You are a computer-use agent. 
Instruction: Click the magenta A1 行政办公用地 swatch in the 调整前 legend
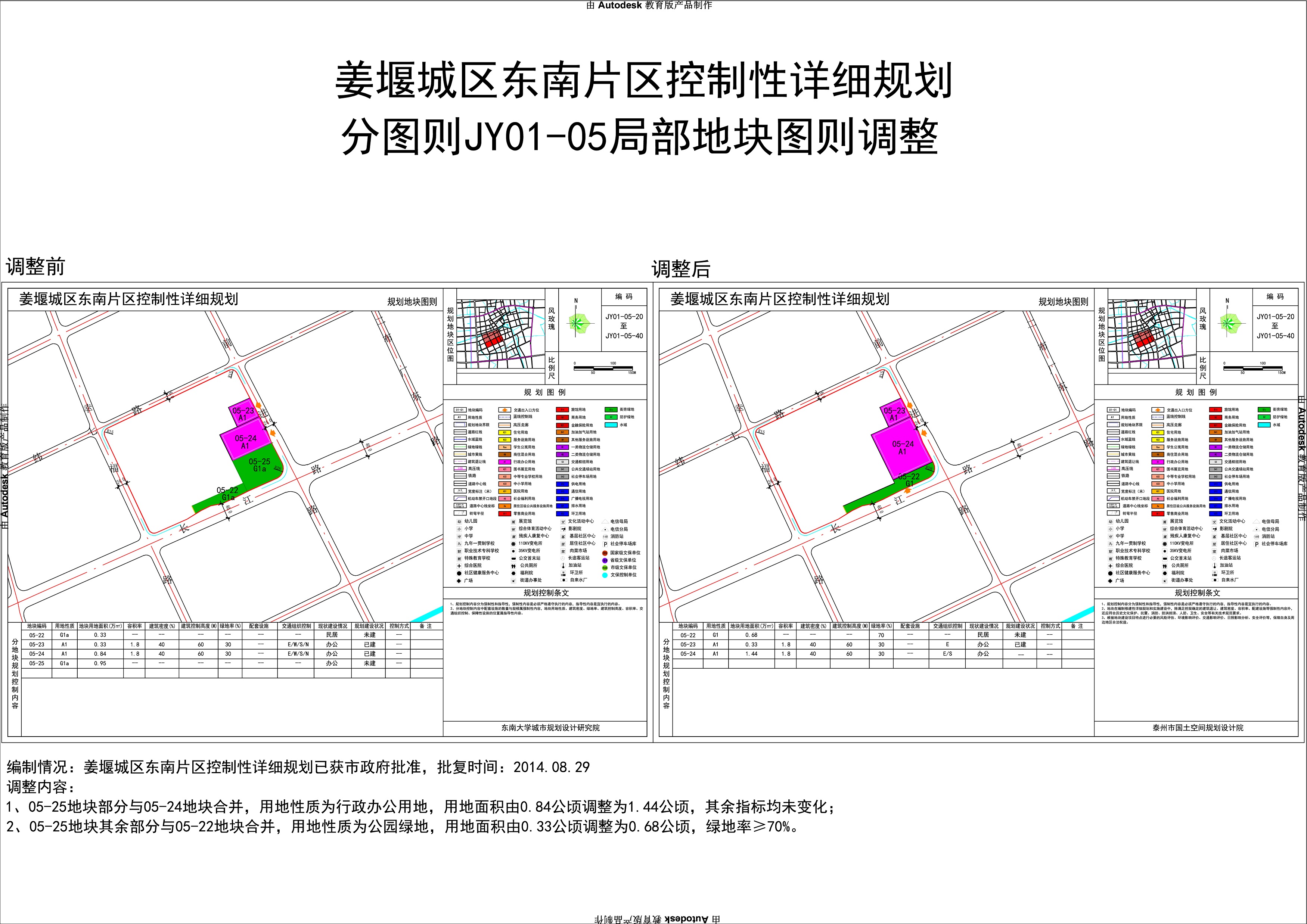tap(505, 461)
